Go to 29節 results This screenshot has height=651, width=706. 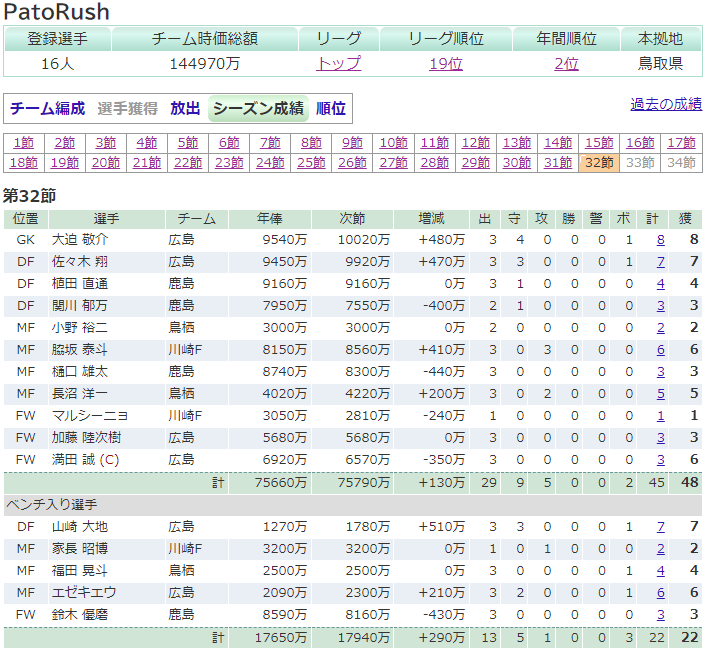click(476, 163)
